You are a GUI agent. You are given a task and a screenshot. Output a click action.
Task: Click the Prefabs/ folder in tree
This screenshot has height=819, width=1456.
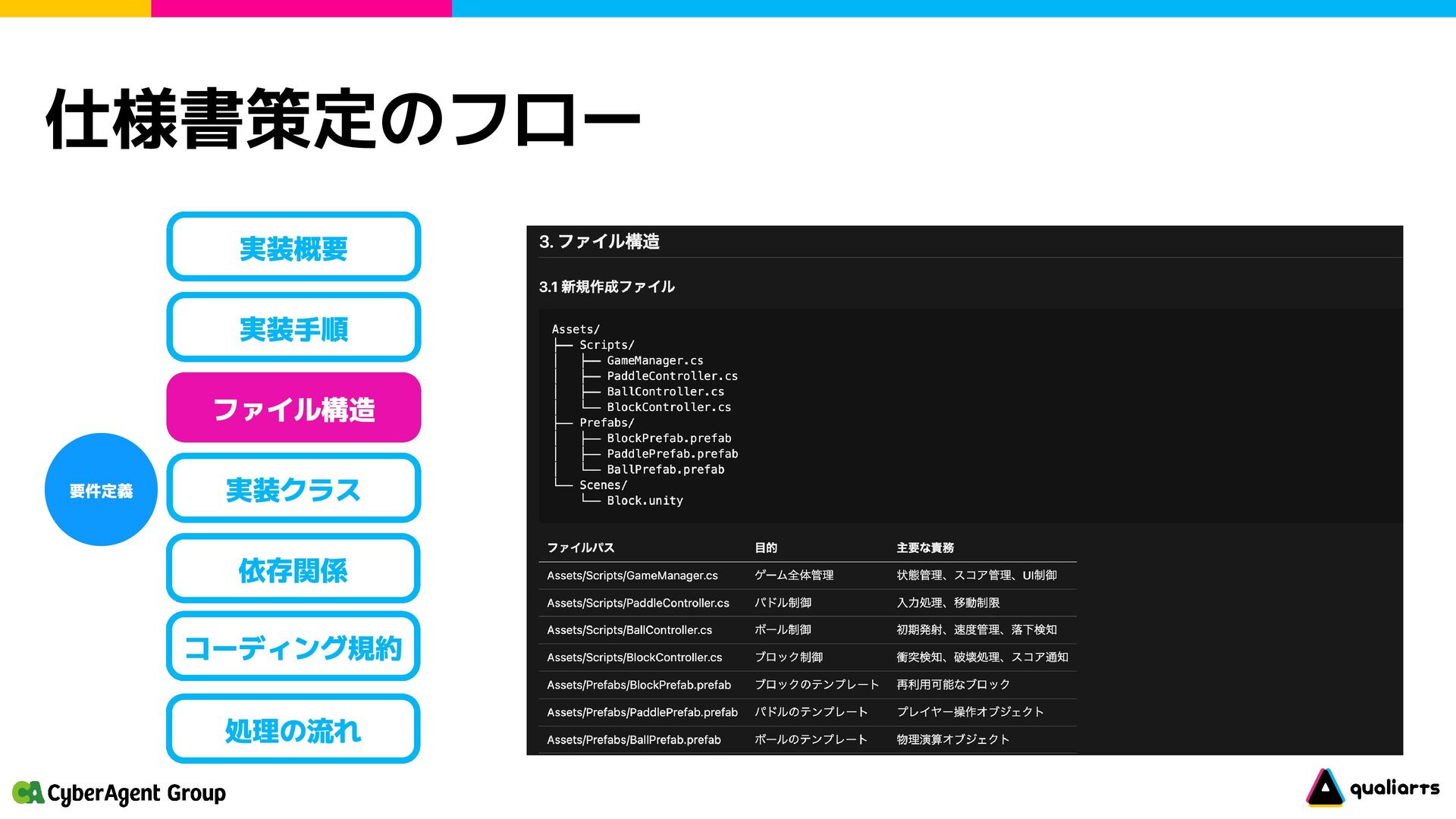(x=607, y=423)
